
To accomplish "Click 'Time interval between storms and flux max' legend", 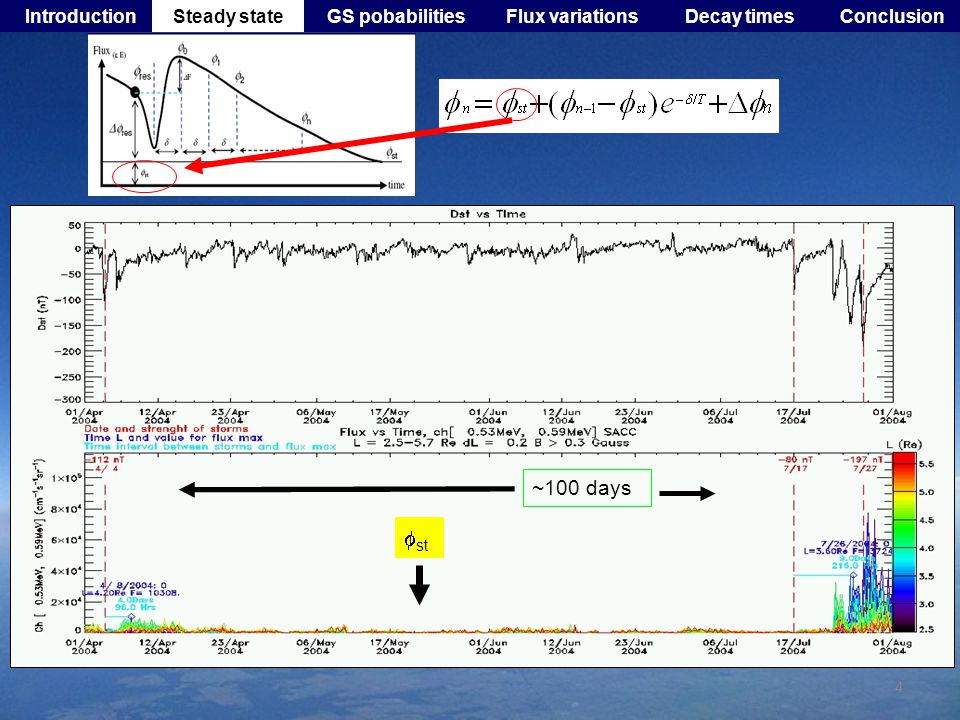I will 210,447.
